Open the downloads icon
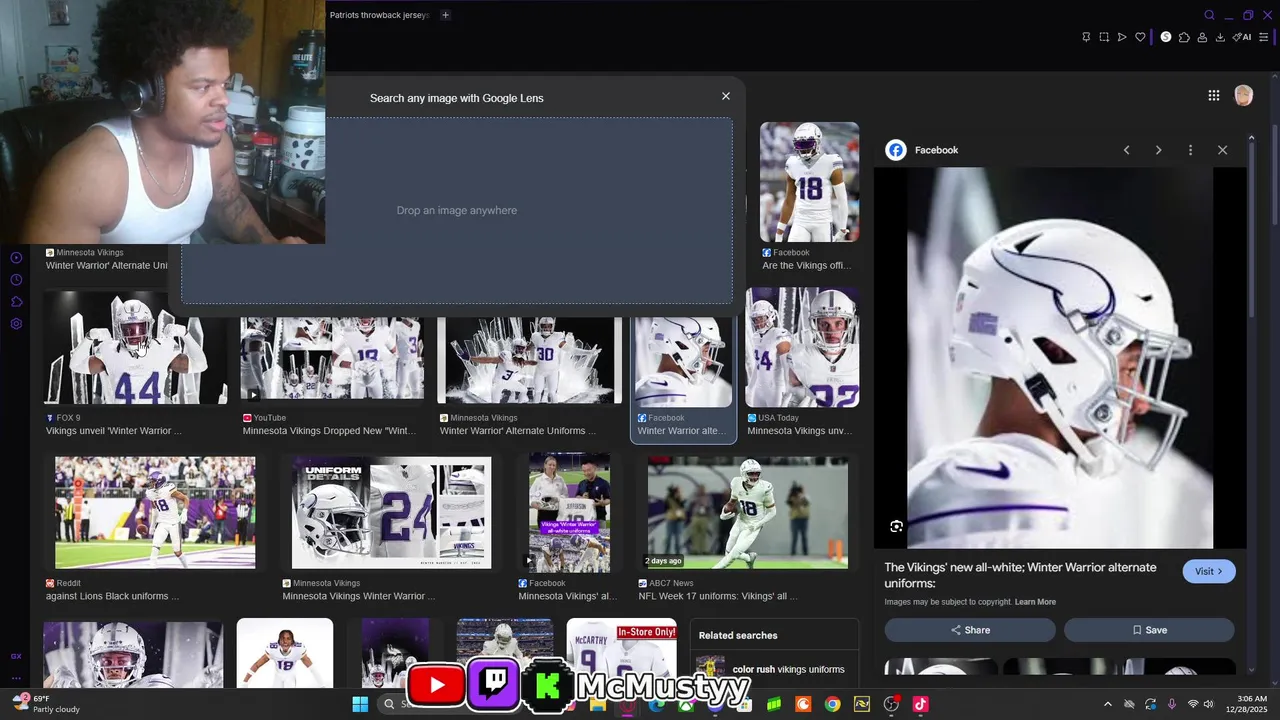This screenshot has height=720, width=1280. 1220,37
